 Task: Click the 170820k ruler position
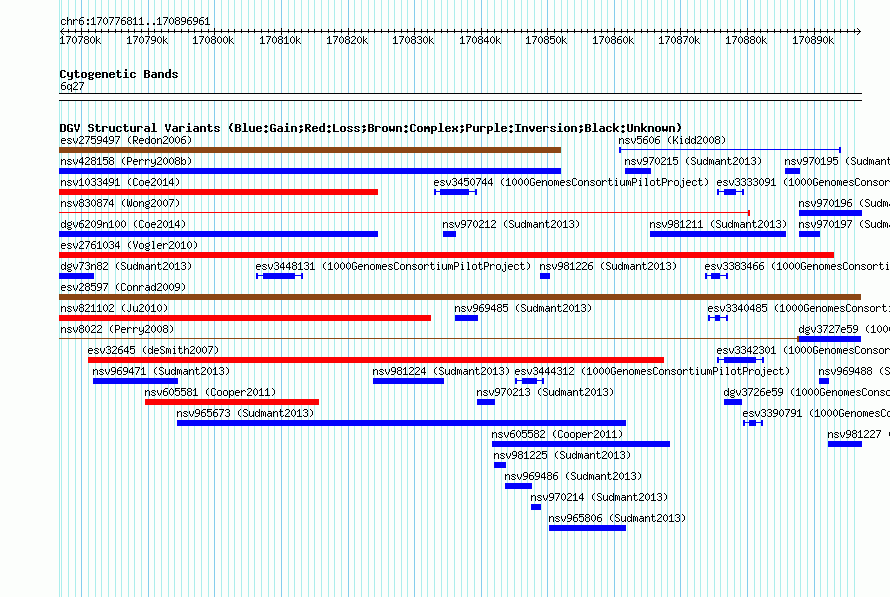tap(347, 40)
